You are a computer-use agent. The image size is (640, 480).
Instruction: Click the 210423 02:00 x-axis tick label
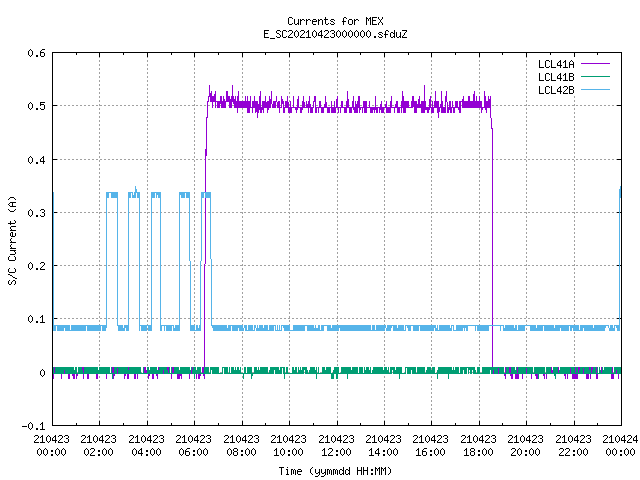pyautogui.click(x=98, y=445)
